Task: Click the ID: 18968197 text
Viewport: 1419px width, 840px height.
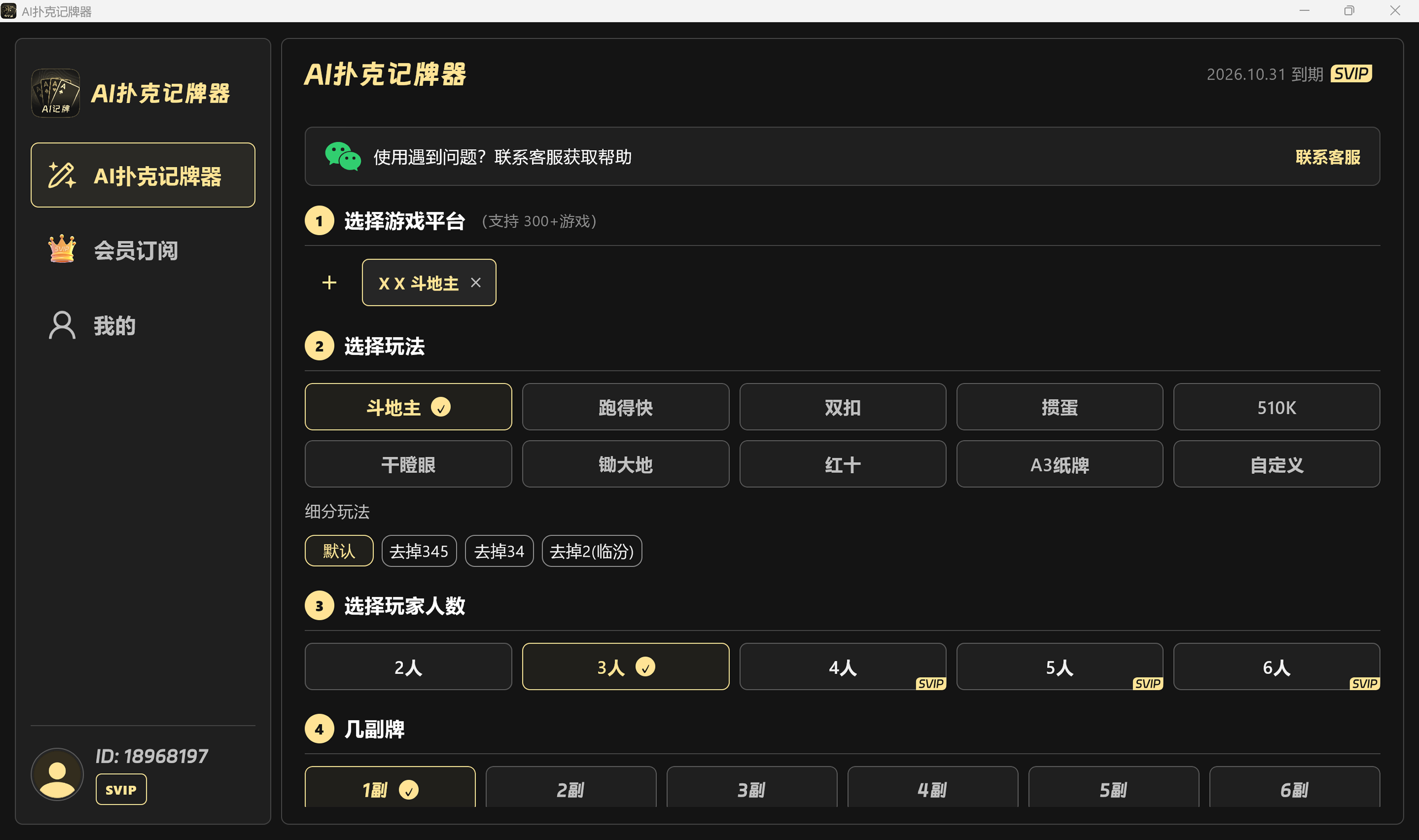Action: point(152,756)
